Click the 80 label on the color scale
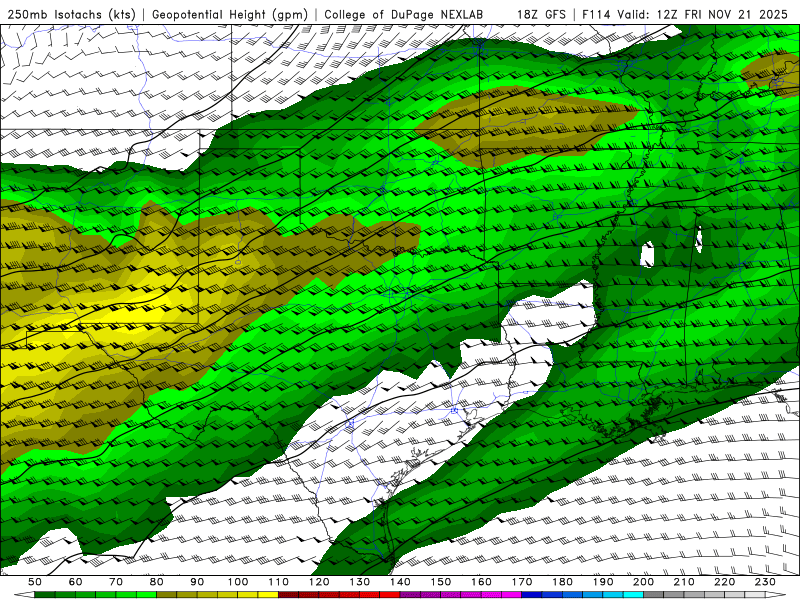This screenshot has height=600, width=800. [x=157, y=582]
